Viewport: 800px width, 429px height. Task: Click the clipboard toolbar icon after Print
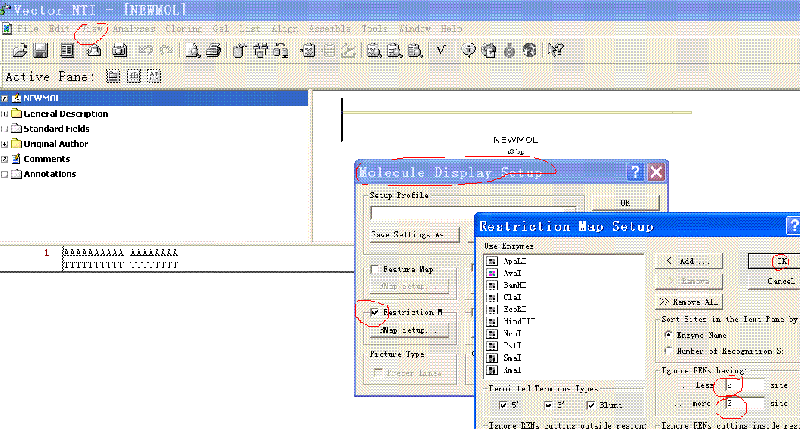pos(239,50)
